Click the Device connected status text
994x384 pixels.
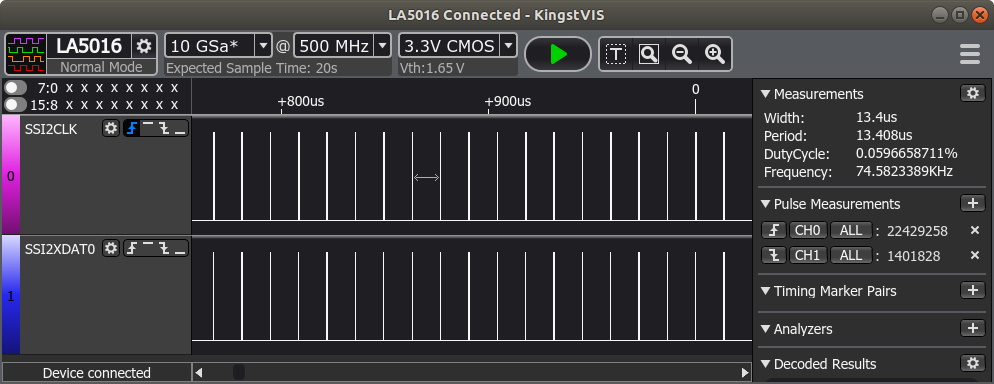[x=96, y=373]
